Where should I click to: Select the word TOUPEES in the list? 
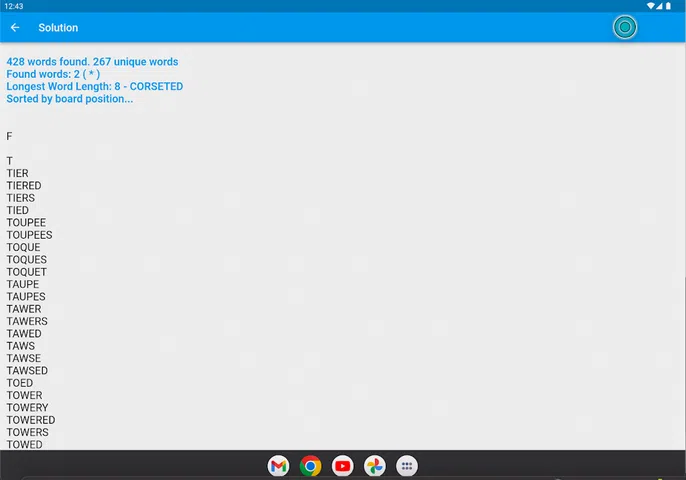[x=29, y=235]
